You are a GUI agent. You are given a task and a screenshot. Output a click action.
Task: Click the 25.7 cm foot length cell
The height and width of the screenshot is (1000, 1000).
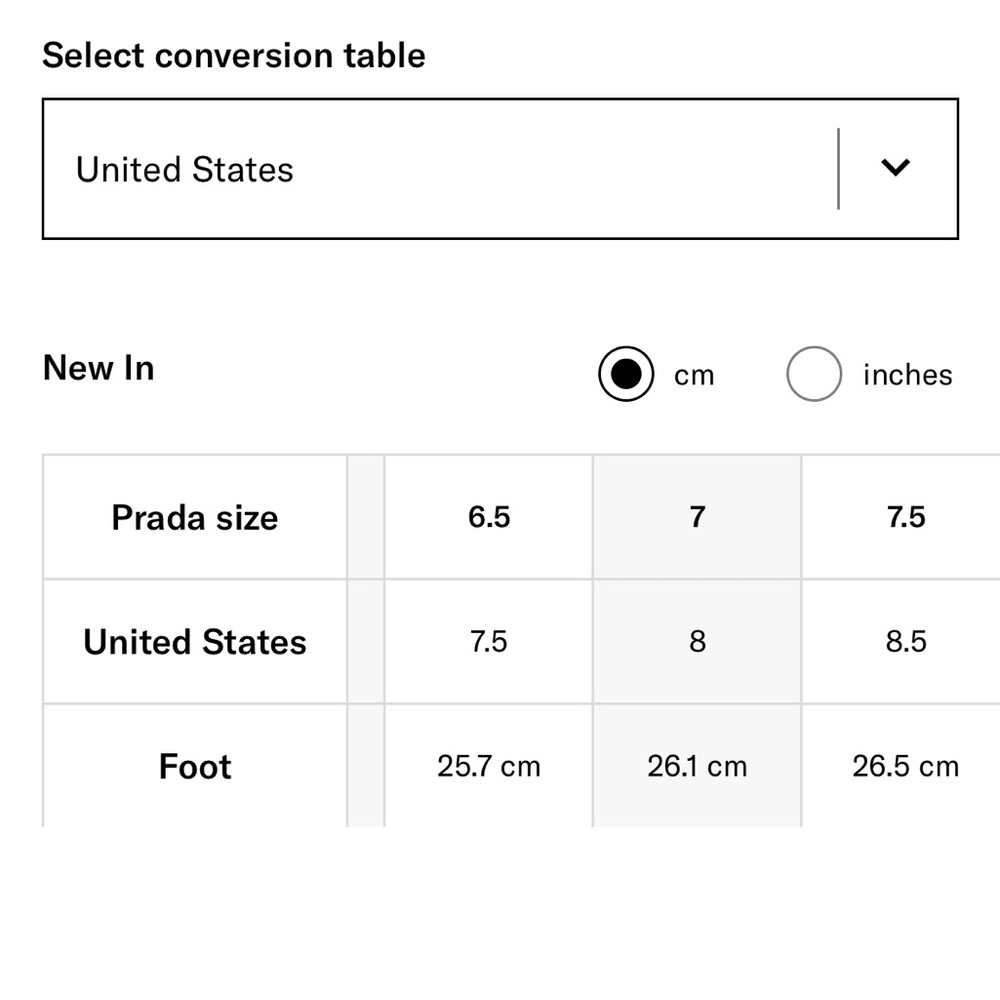point(489,766)
